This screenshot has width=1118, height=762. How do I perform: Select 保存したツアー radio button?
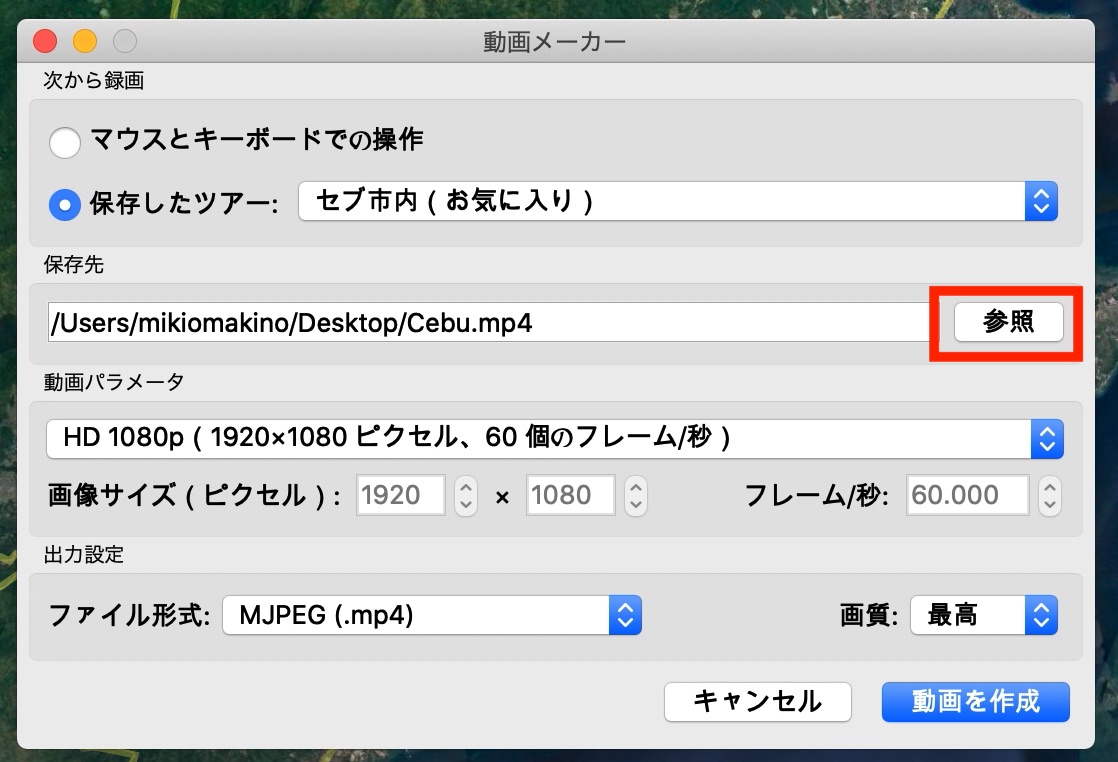tap(65, 205)
